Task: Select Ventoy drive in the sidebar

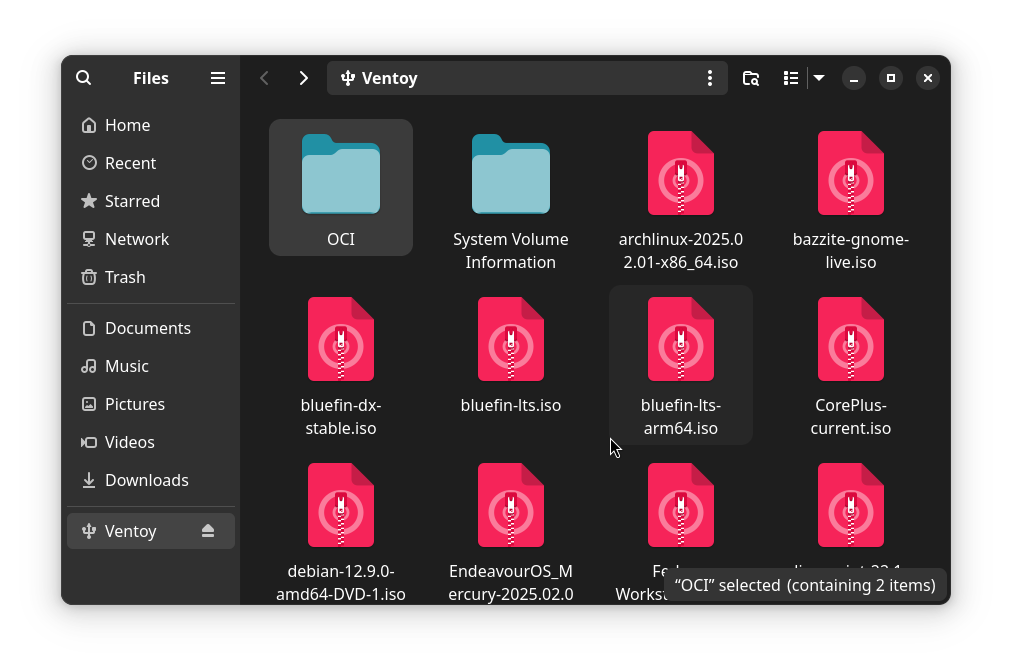Action: pyautogui.click(x=151, y=531)
